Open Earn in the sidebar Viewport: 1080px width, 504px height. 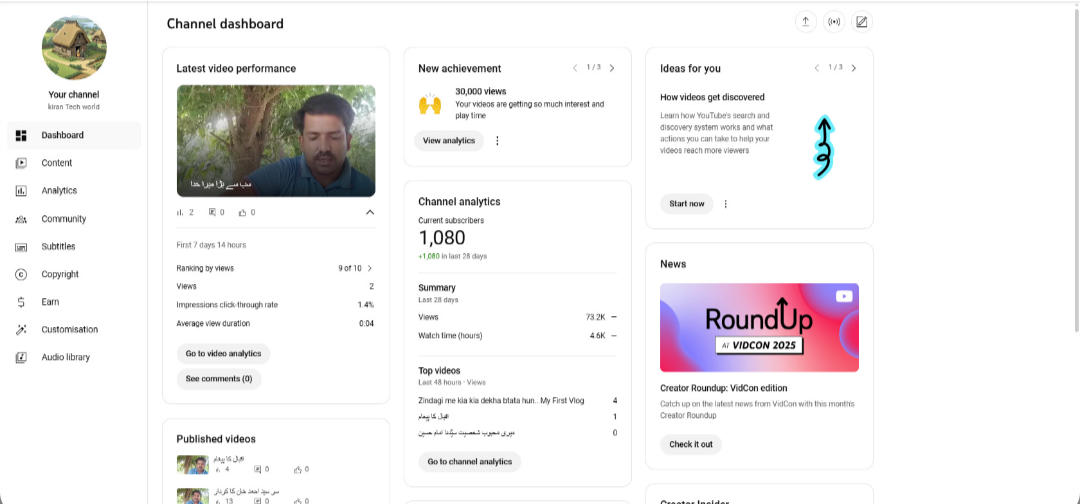pos(74,302)
